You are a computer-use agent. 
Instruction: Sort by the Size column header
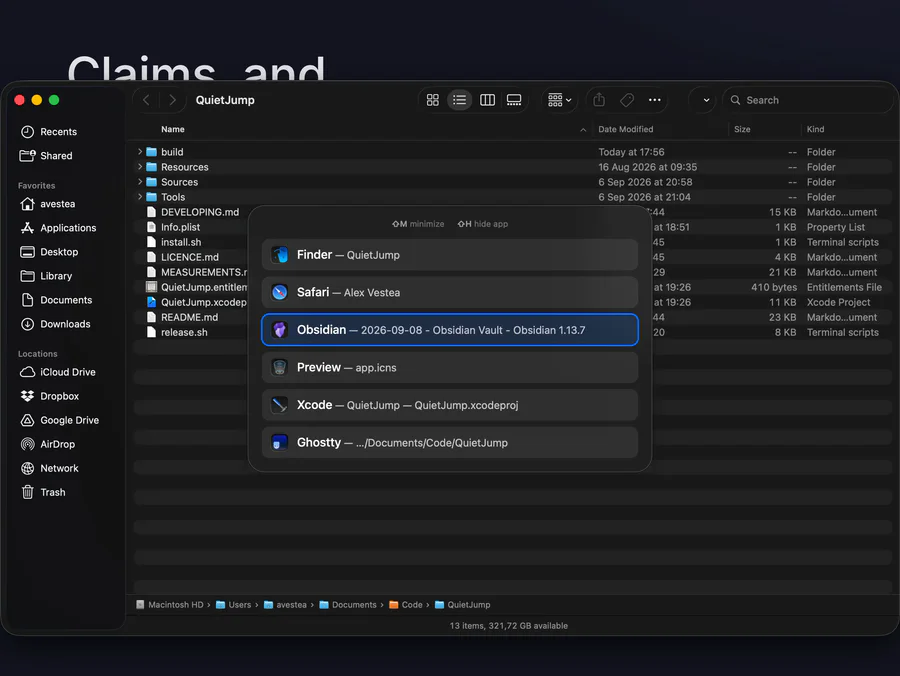pyautogui.click(x=742, y=130)
